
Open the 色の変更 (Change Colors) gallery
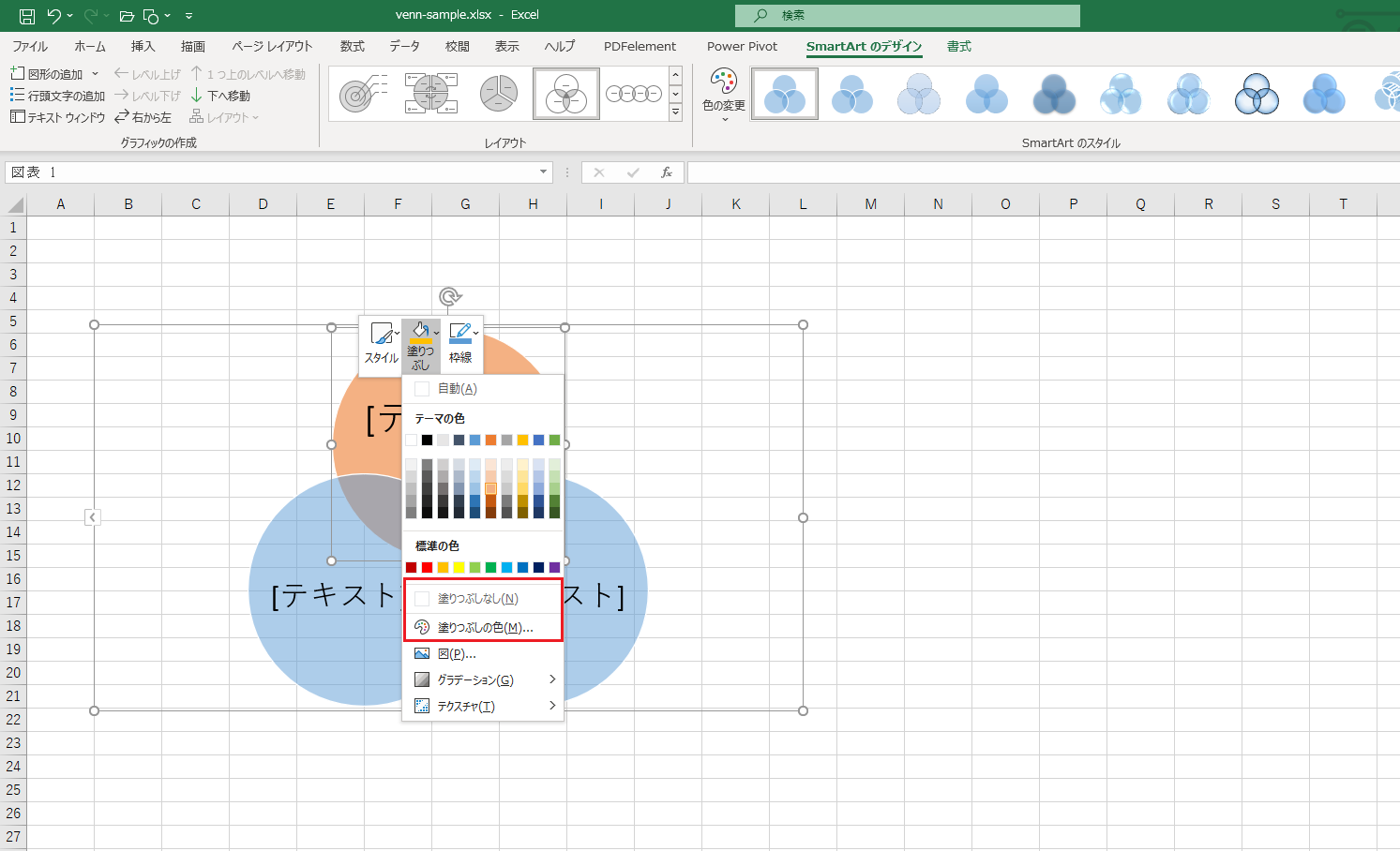(x=722, y=93)
